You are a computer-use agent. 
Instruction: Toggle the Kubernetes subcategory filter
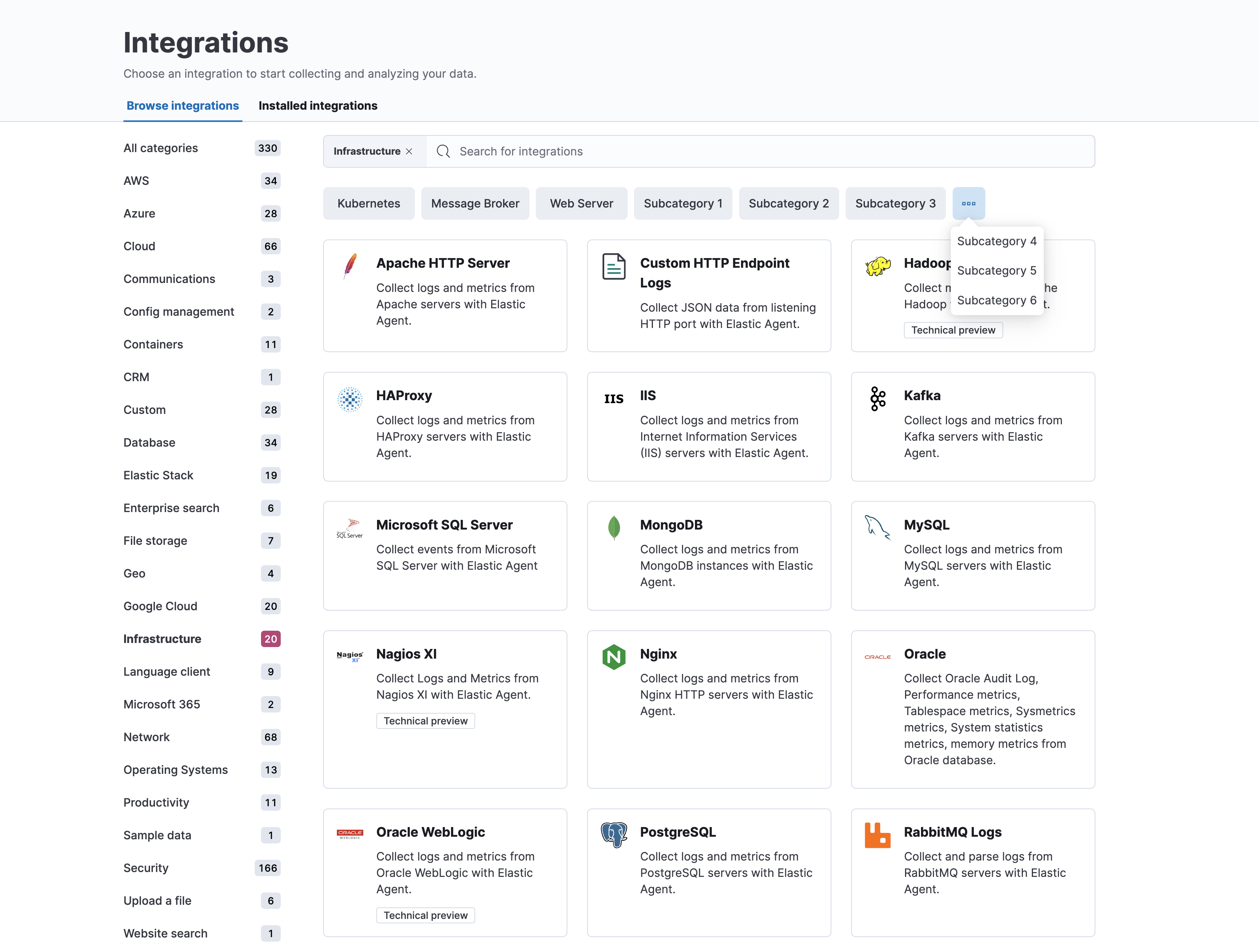pyautogui.click(x=369, y=203)
